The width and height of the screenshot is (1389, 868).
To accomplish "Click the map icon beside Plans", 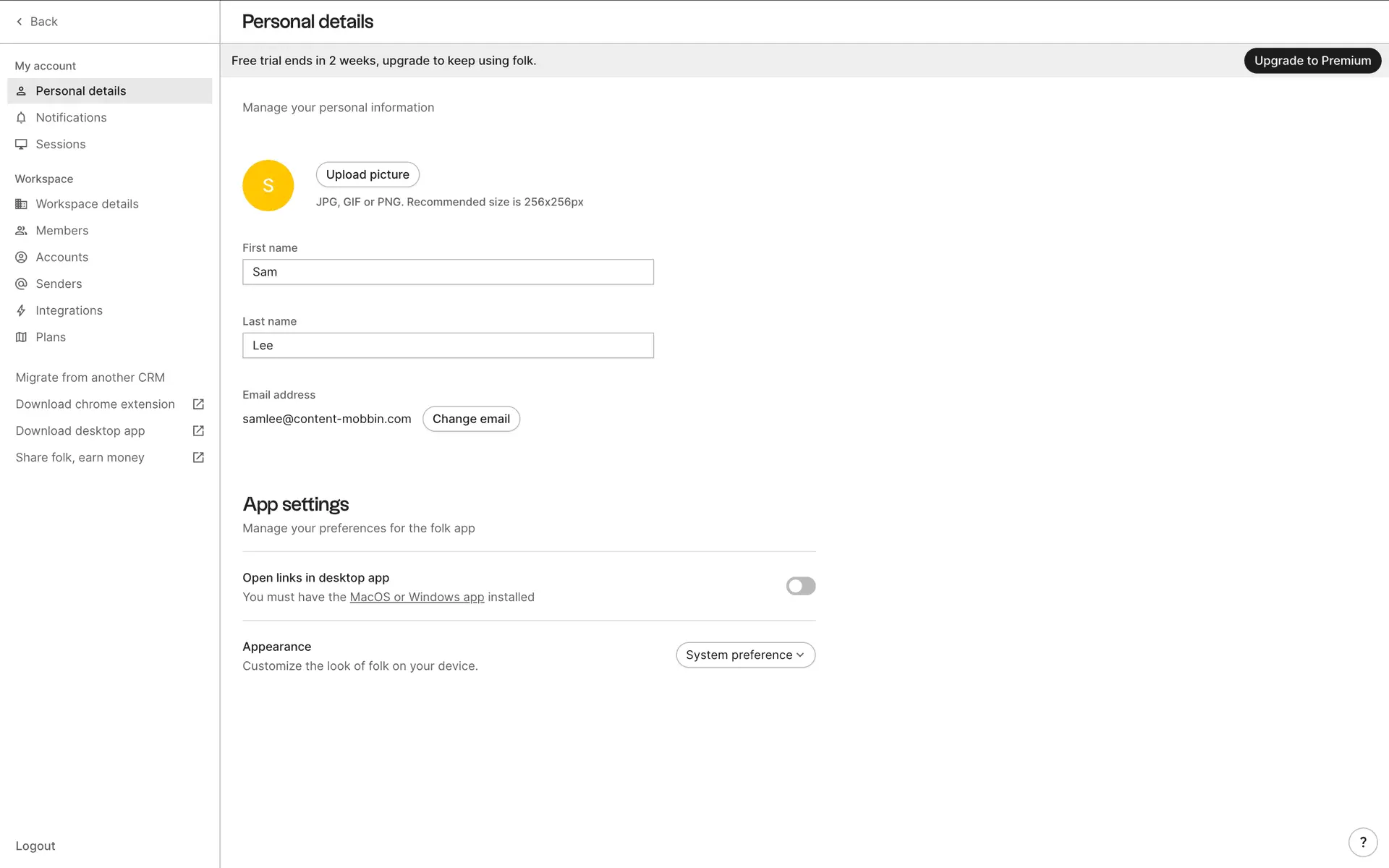I will (21, 337).
